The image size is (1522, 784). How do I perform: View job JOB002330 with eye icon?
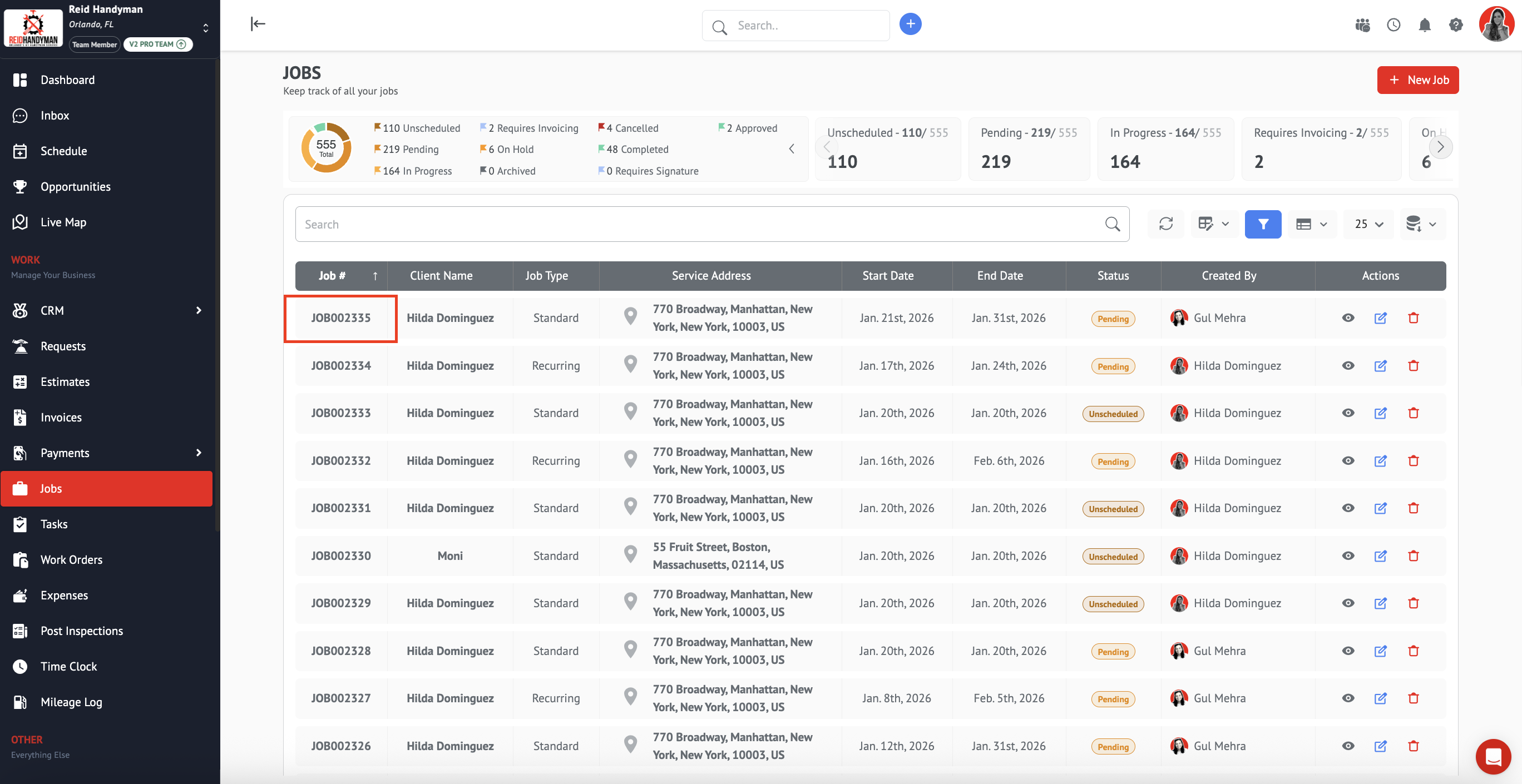point(1348,556)
